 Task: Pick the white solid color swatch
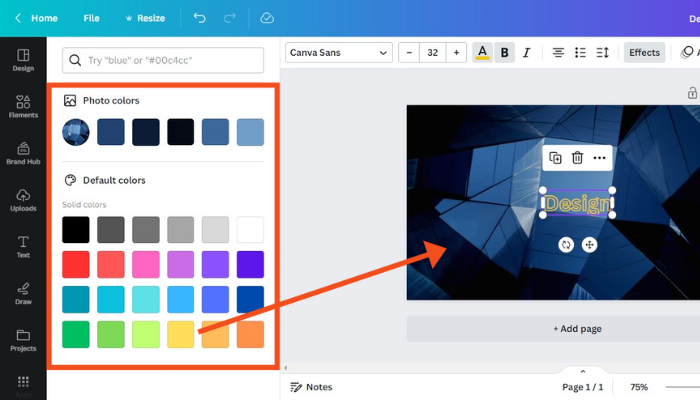(250, 229)
